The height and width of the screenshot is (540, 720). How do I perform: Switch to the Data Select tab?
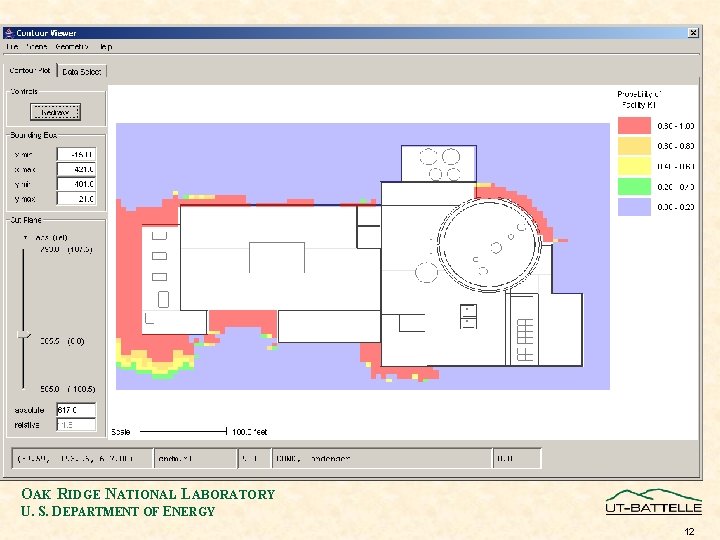click(x=82, y=71)
